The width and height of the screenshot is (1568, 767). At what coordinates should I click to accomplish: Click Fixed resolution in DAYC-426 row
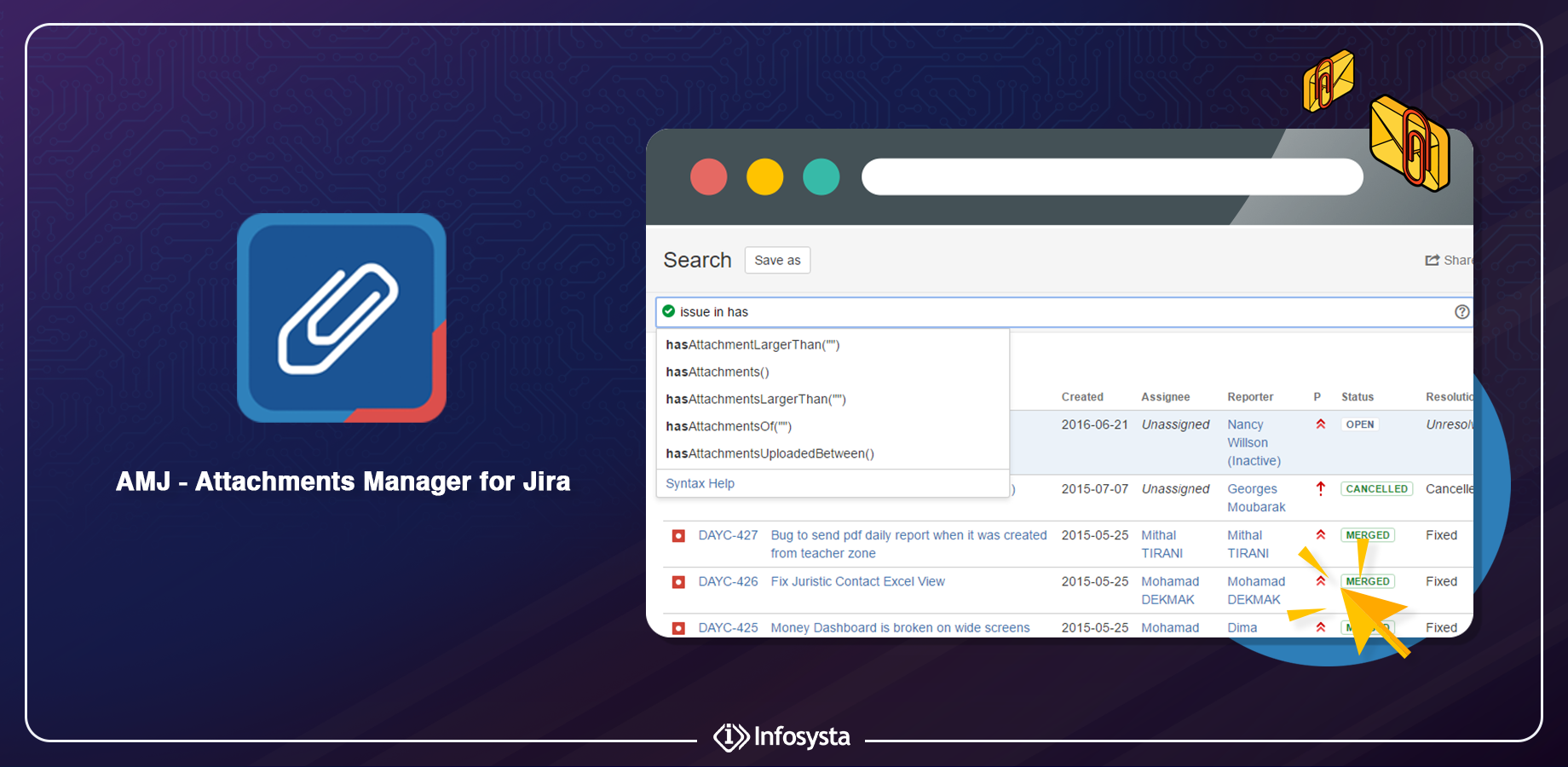click(1441, 581)
